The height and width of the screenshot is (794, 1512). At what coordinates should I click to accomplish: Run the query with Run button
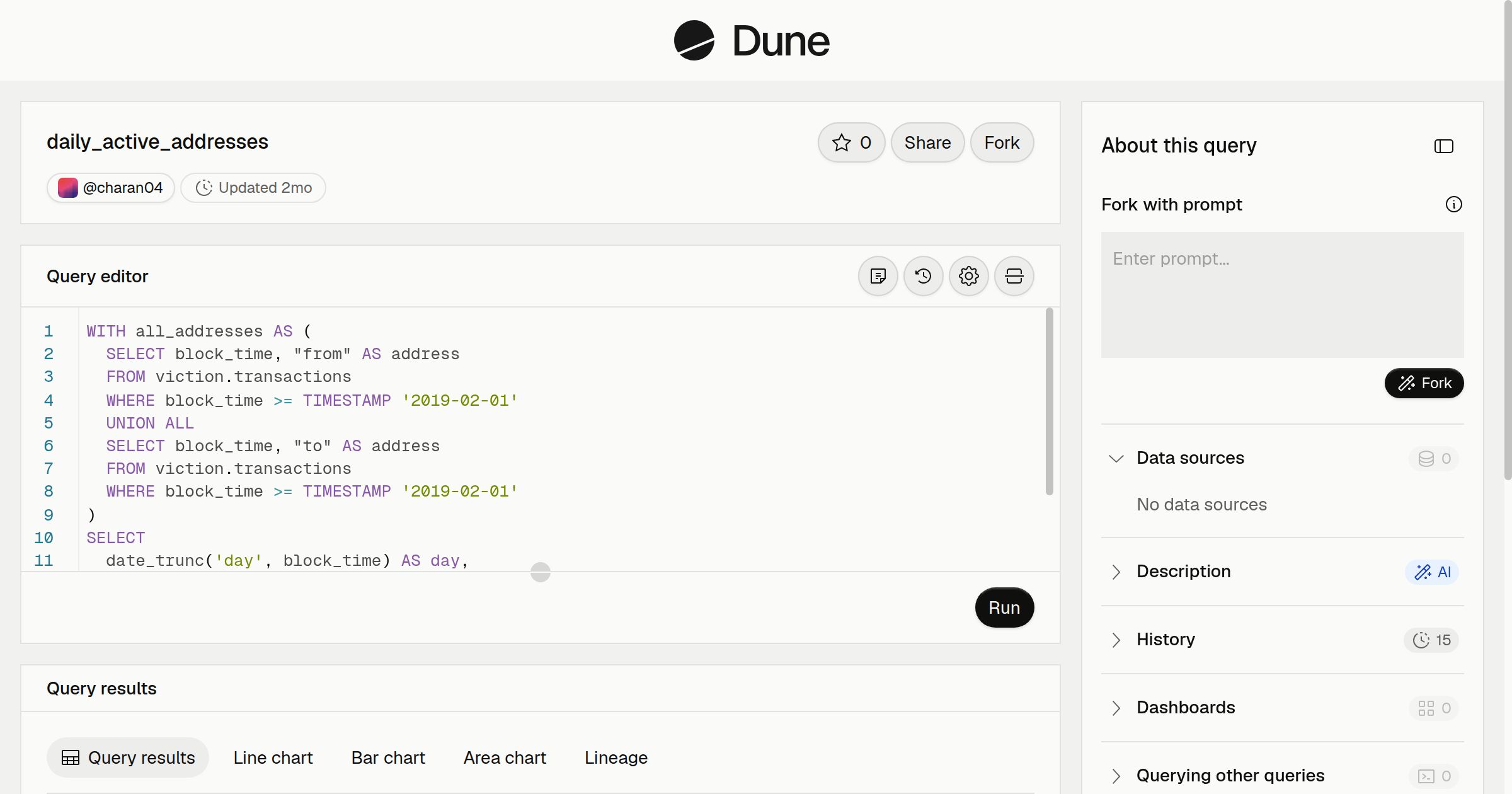coord(1004,607)
